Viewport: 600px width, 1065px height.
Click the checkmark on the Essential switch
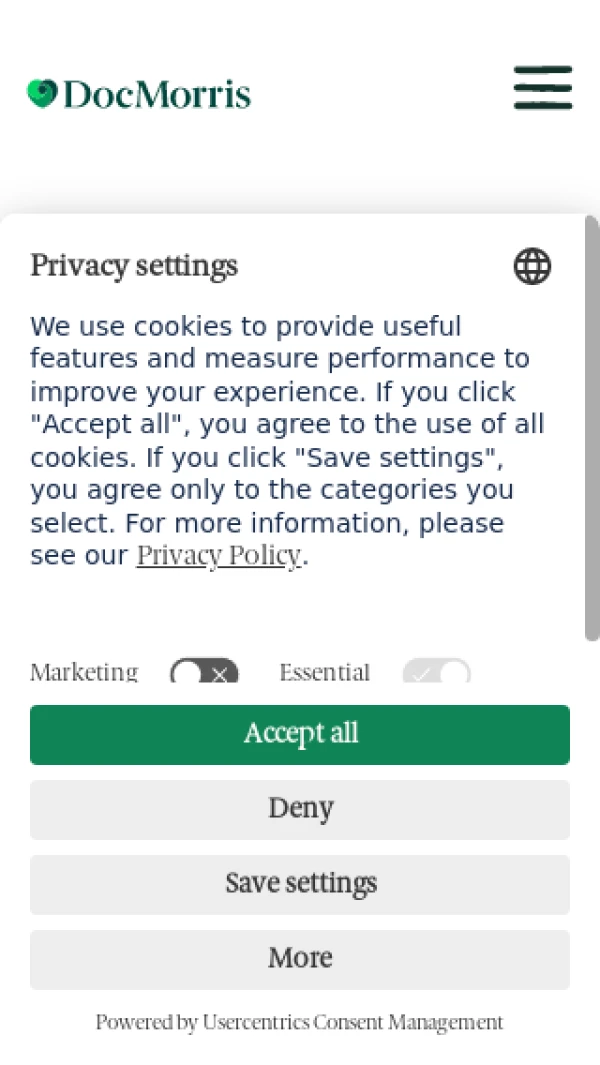click(421, 675)
